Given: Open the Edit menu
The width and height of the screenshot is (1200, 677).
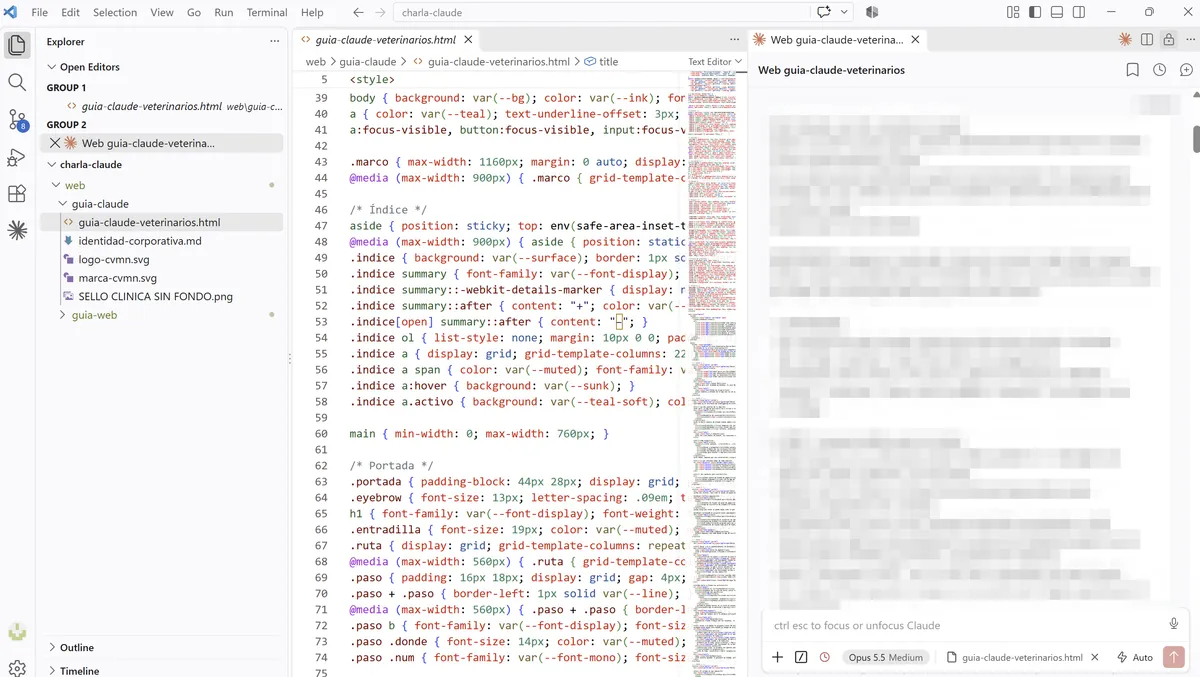Looking at the screenshot, I should click(x=70, y=12).
